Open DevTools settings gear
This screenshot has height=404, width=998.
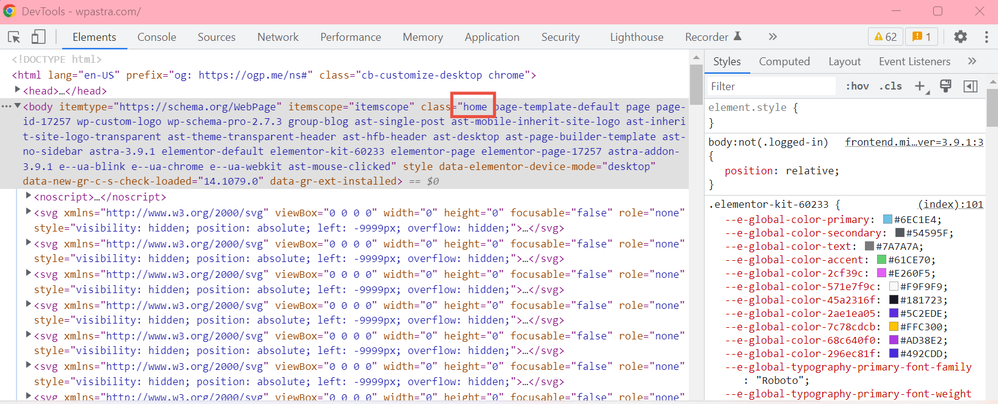(960, 37)
